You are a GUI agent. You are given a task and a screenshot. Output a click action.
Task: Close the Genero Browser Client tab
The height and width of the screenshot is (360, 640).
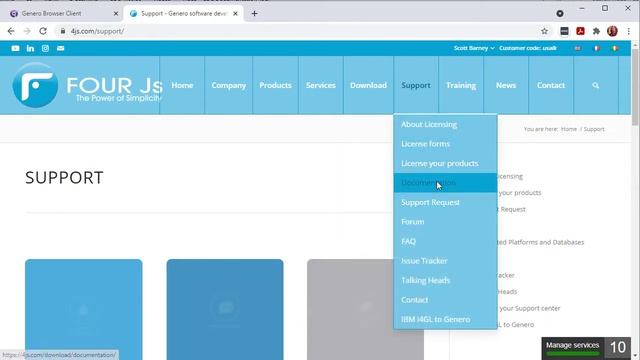click(x=116, y=13)
